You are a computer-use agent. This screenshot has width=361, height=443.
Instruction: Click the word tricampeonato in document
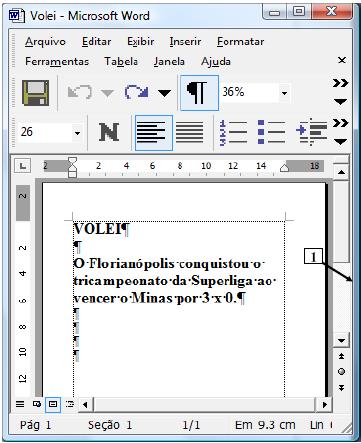click(x=121, y=281)
